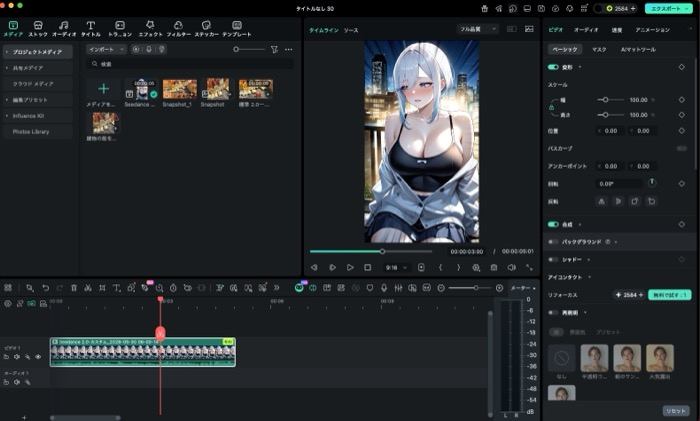Open the Media (メディア) tab
Image resolution: width=700 pixels, height=421 pixels.
(x=13, y=29)
